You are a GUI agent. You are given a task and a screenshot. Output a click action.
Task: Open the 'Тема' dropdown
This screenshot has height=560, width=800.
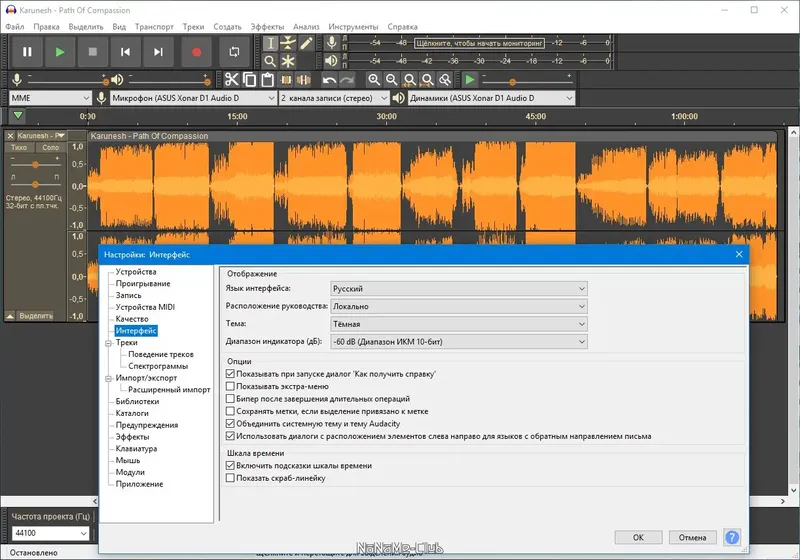[459, 324]
